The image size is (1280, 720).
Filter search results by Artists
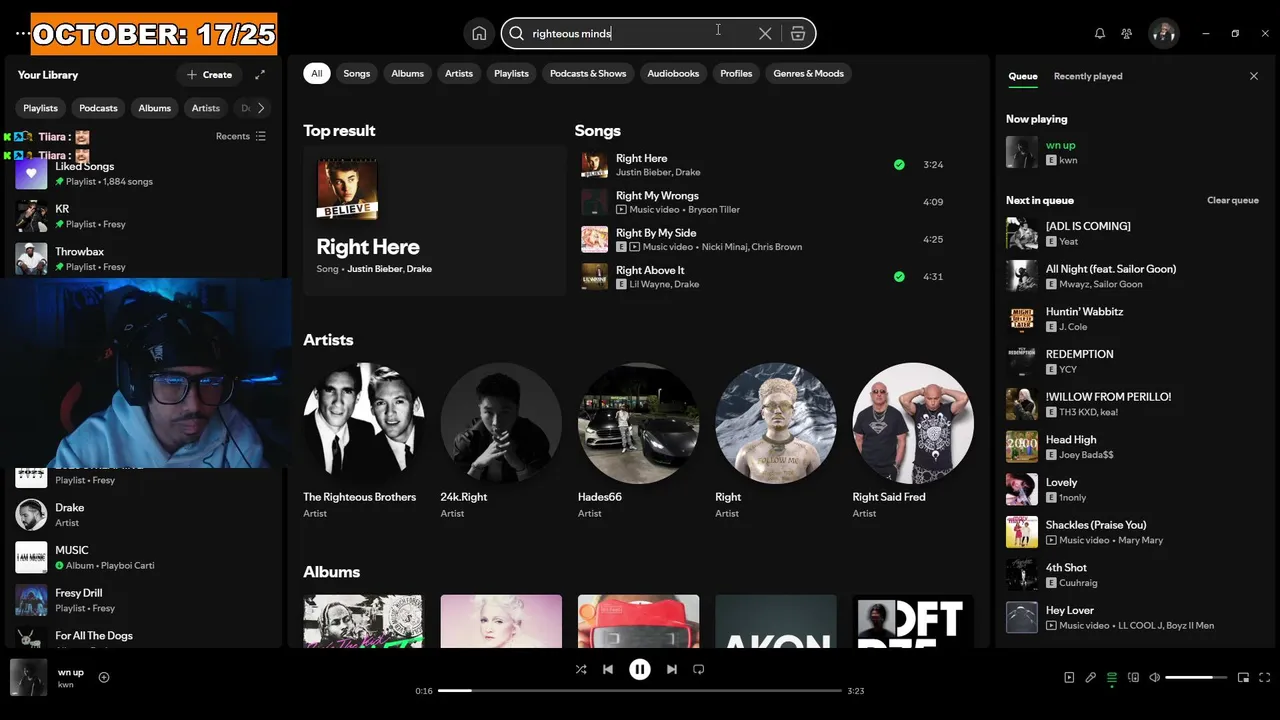point(459,73)
